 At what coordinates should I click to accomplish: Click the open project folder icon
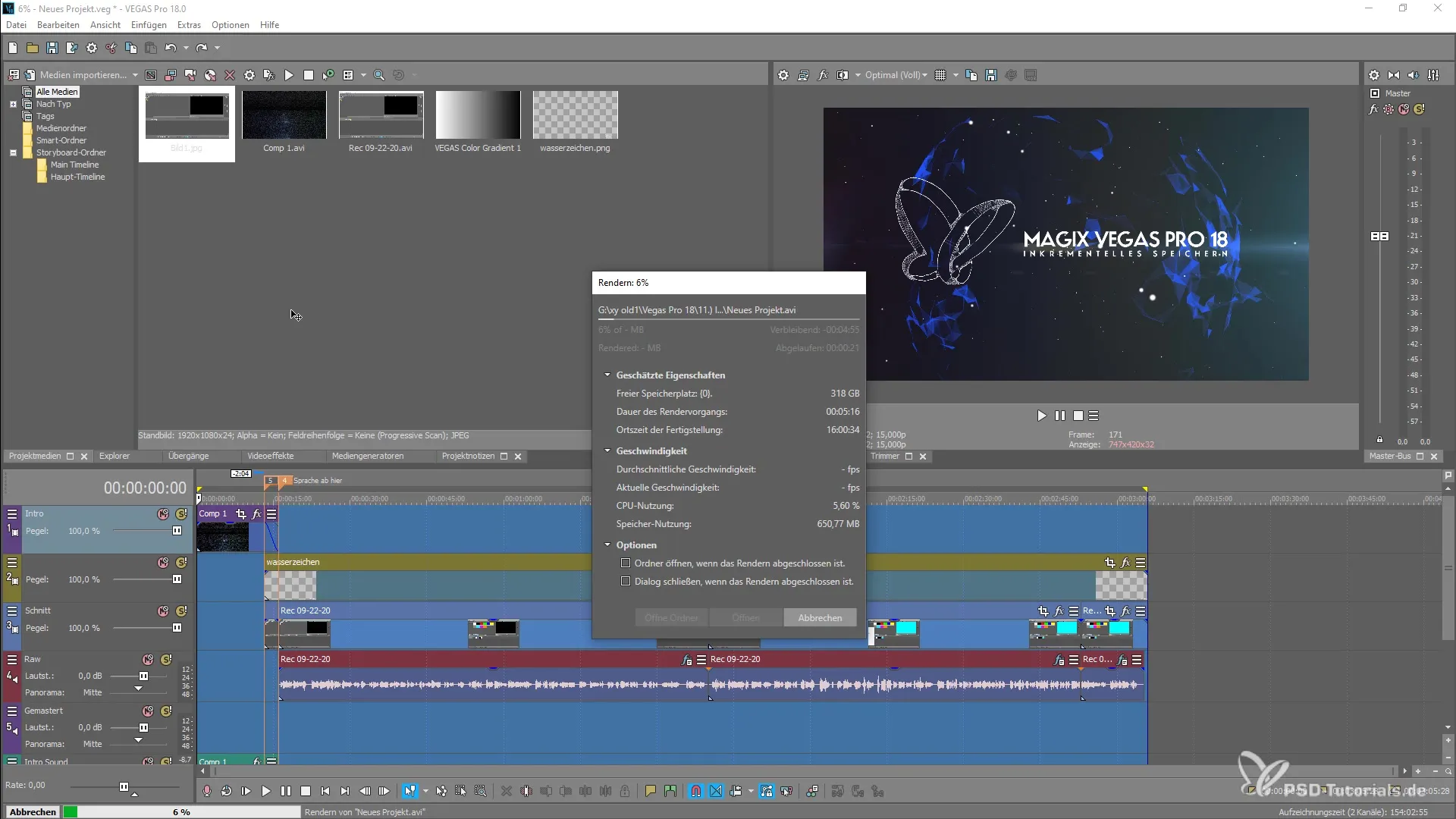coord(33,48)
